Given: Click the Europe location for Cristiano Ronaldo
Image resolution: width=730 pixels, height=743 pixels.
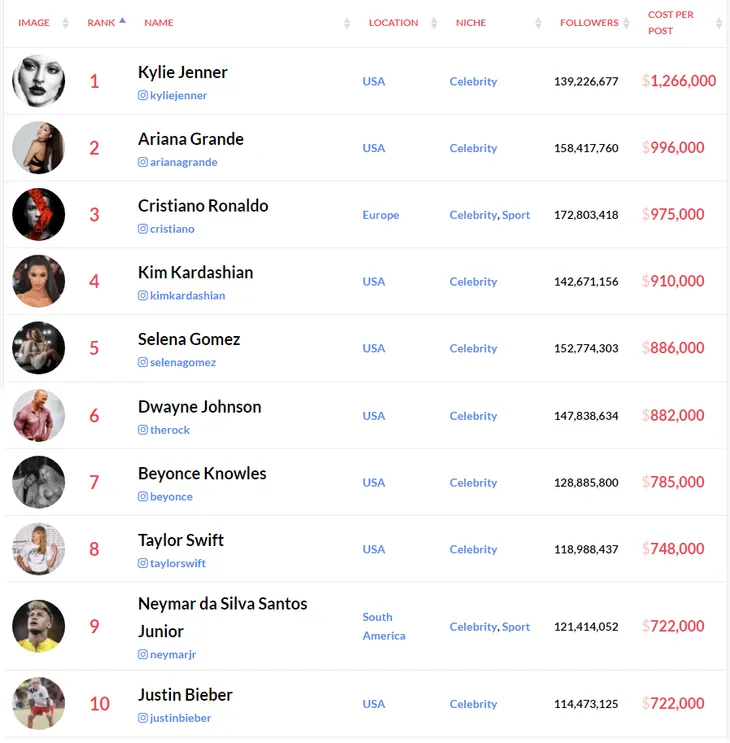Looking at the screenshot, I should coord(380,215).
